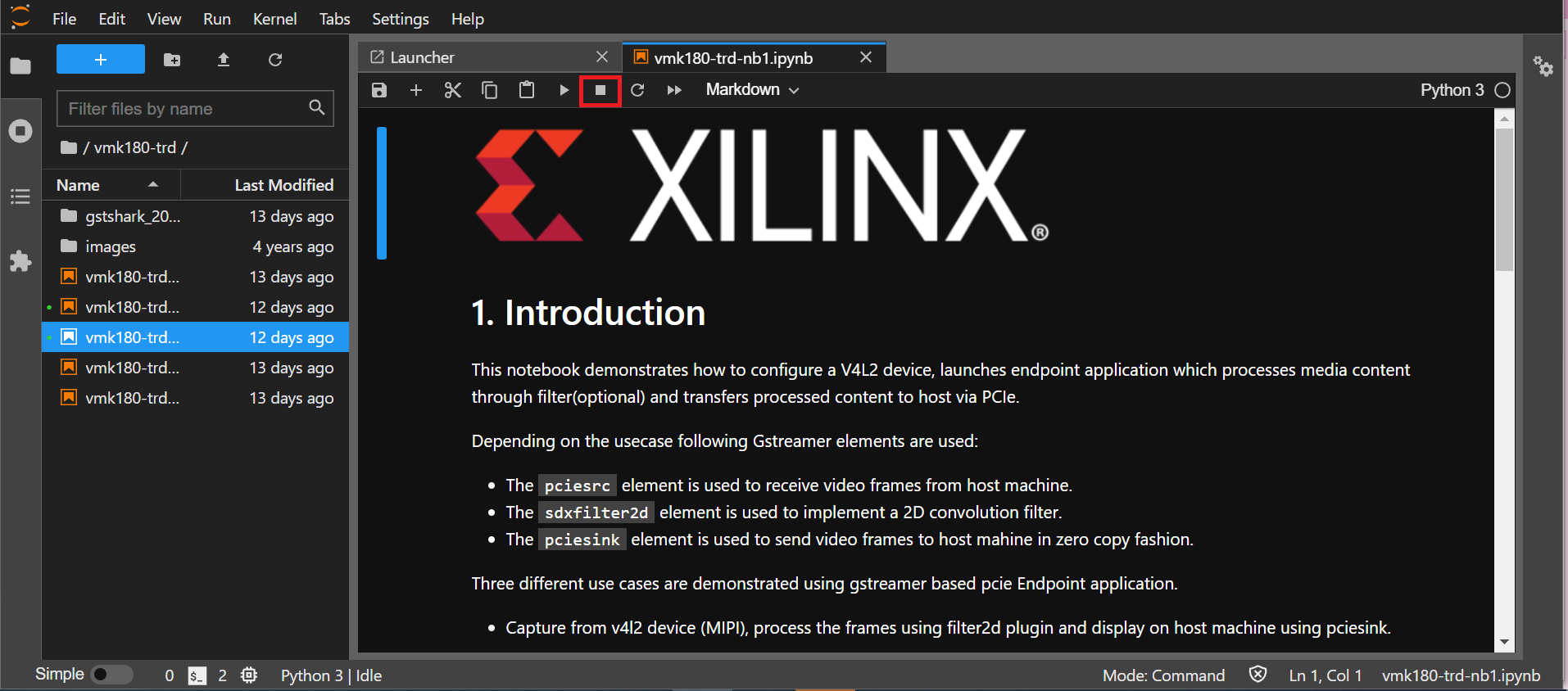Viewport: 1568px width, 691px height.
Task: Sort files by Last Modified column
Action: 265,185
